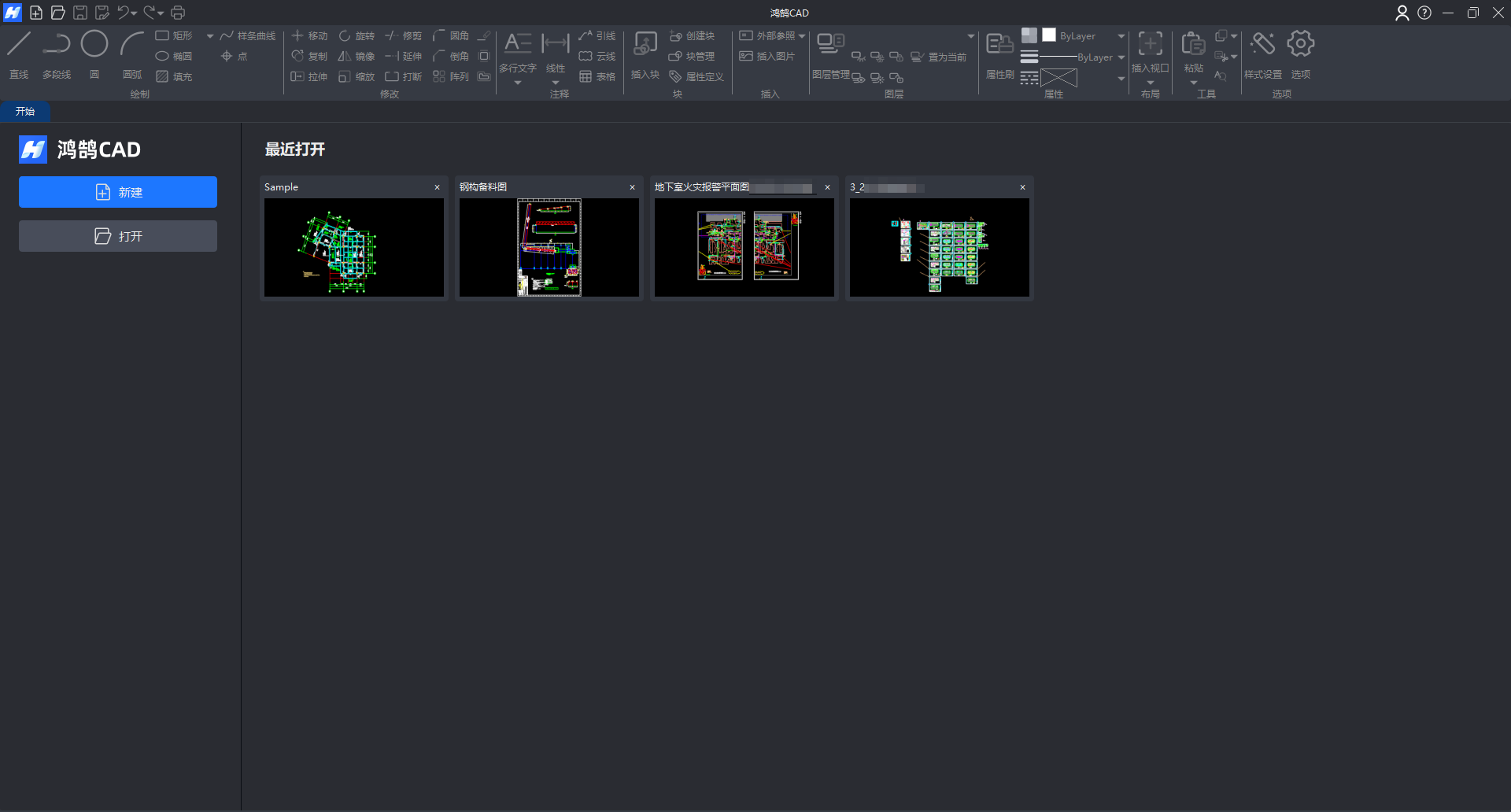This screenshot has height=812, width=1511.
Task: Open the Sample drawing thumbnail
Action: [354, 247]
